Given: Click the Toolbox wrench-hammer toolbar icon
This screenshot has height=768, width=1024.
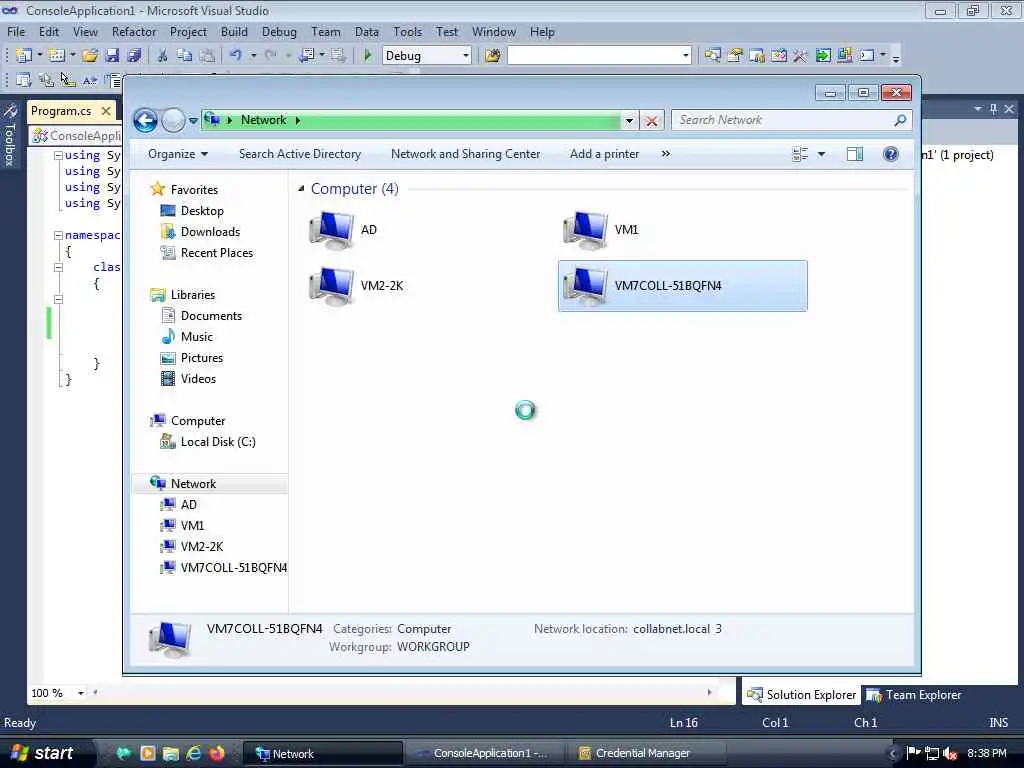Looking at the screenshot, I should (800, 56).
